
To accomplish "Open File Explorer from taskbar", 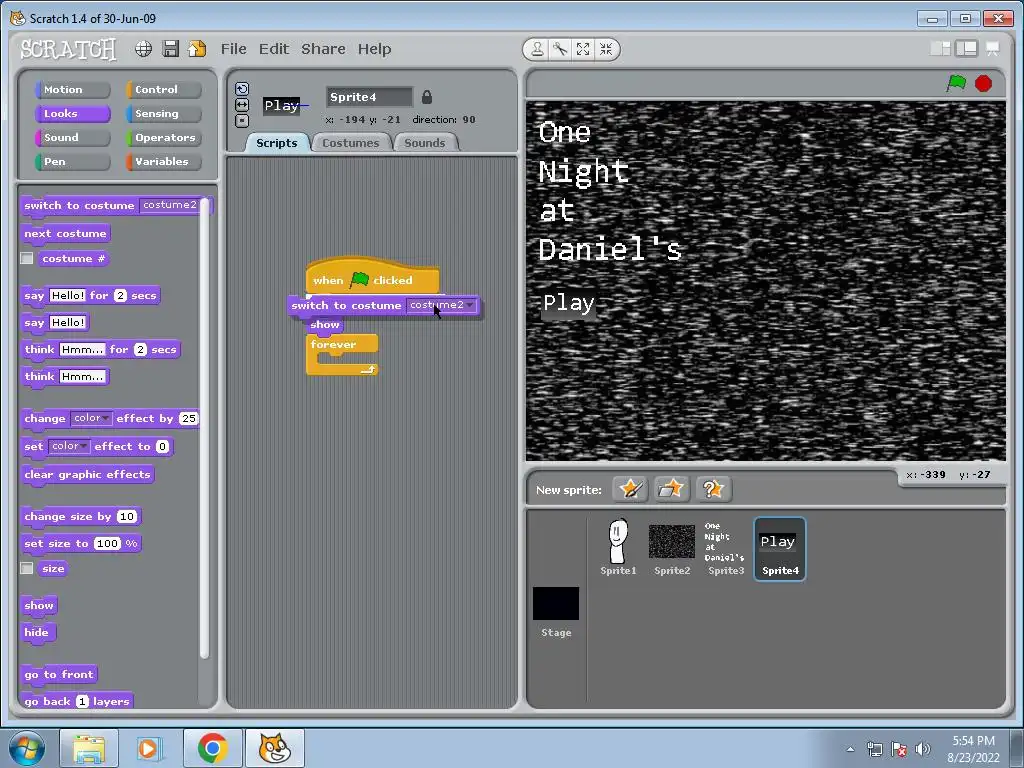I will 89,748.
